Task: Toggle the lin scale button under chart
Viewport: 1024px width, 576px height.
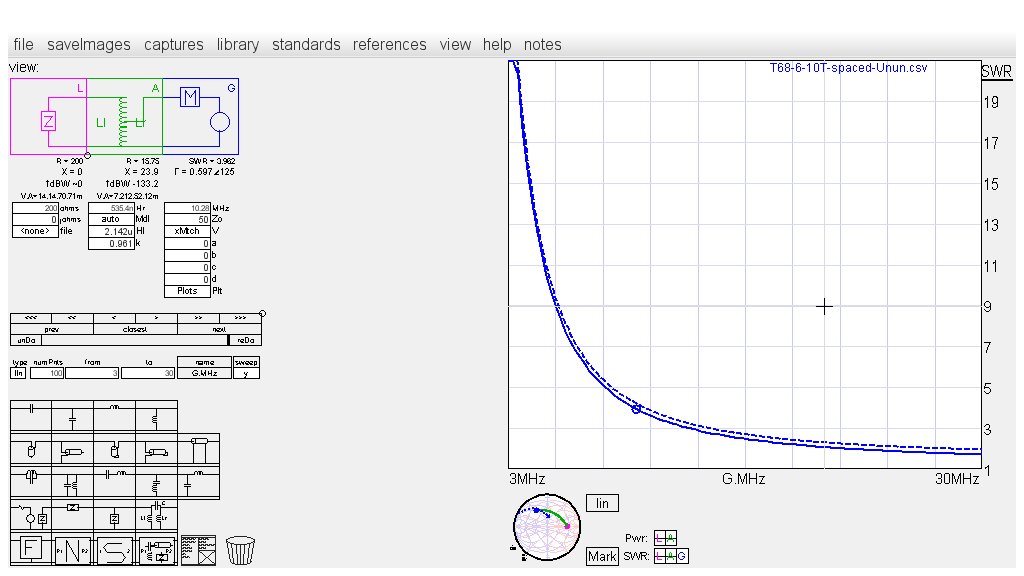Action: pyautogui.click(x=602, y=503)
